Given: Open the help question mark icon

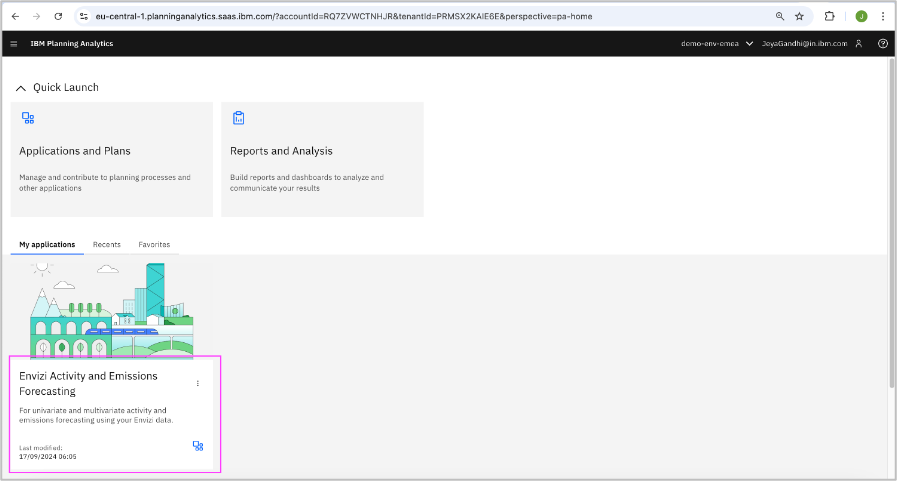Looking at the screenshot, I should [x=882, y=44].
